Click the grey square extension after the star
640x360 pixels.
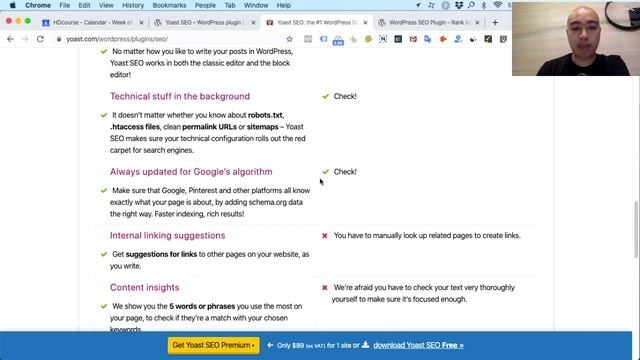308,39
